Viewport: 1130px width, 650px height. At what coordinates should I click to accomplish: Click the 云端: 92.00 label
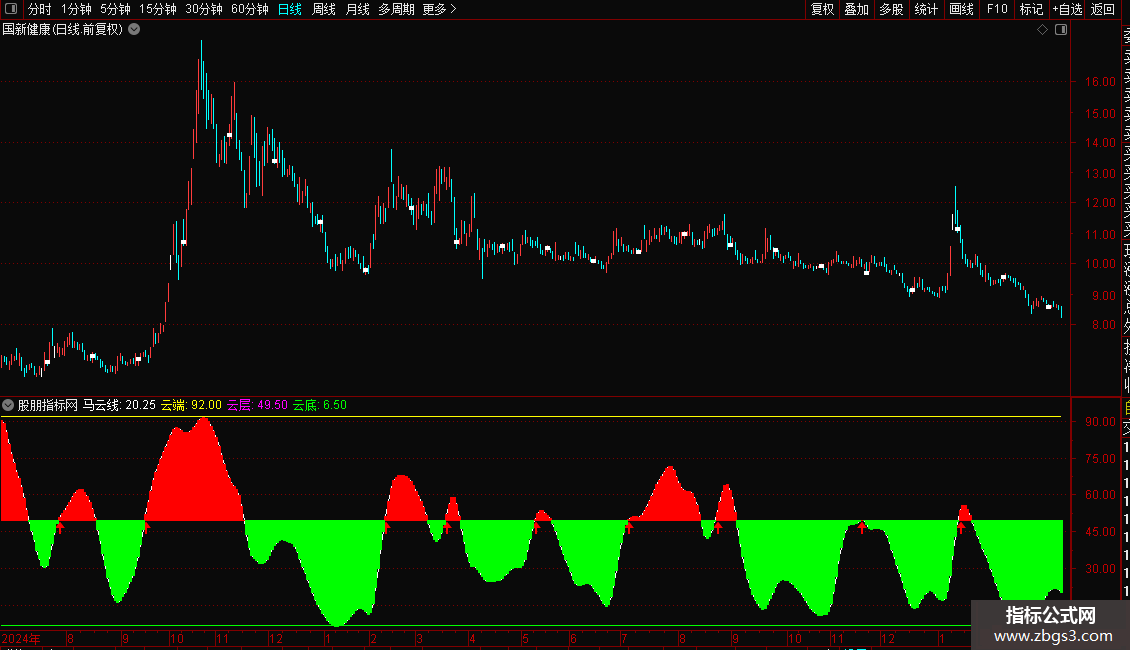pyautogui.click(x=191, y=405)
